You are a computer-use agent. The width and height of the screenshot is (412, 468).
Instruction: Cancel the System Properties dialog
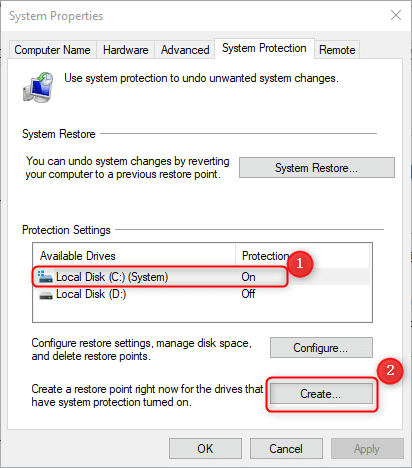click(x=286, y=449)
